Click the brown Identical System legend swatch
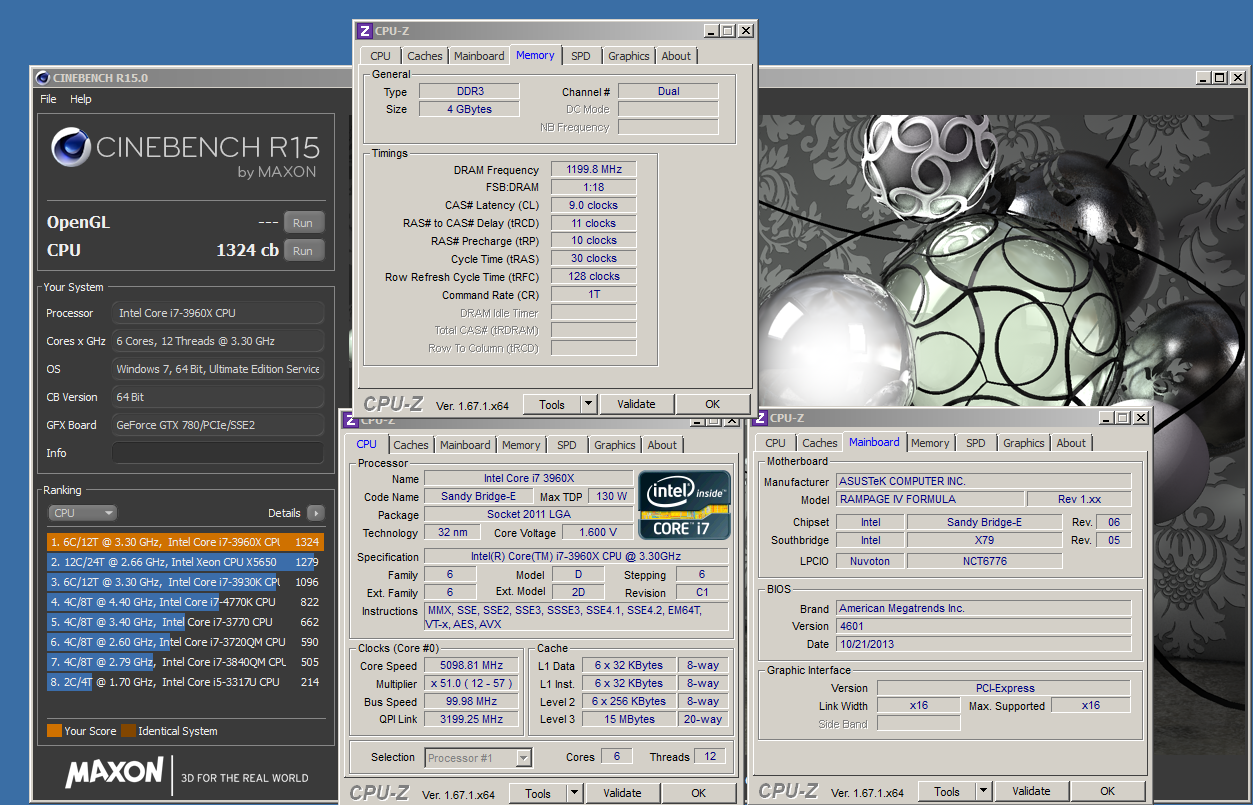The width and height of the screenshot is (1253, 805). [128, 731]
